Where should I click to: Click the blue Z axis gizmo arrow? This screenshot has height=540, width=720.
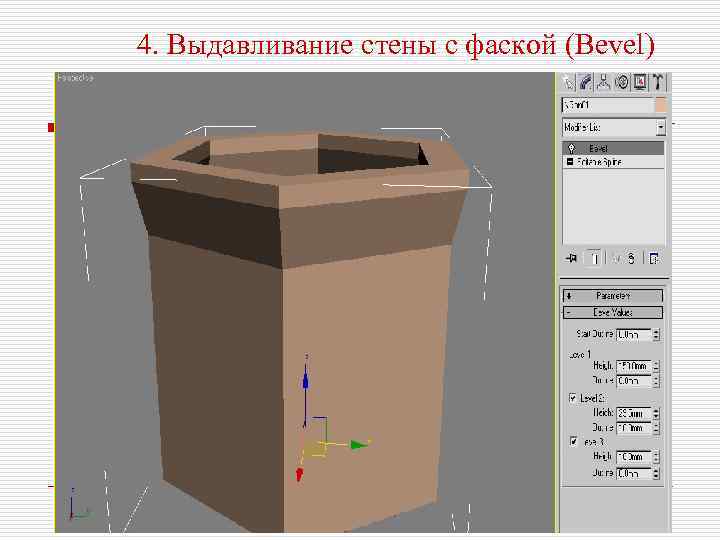pyautogui.click(x=305, y=380)
